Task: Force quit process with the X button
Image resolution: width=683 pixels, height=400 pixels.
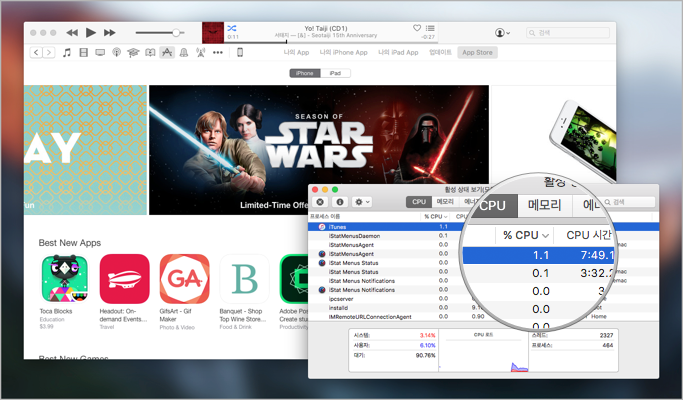Action: tap(320, 202)
